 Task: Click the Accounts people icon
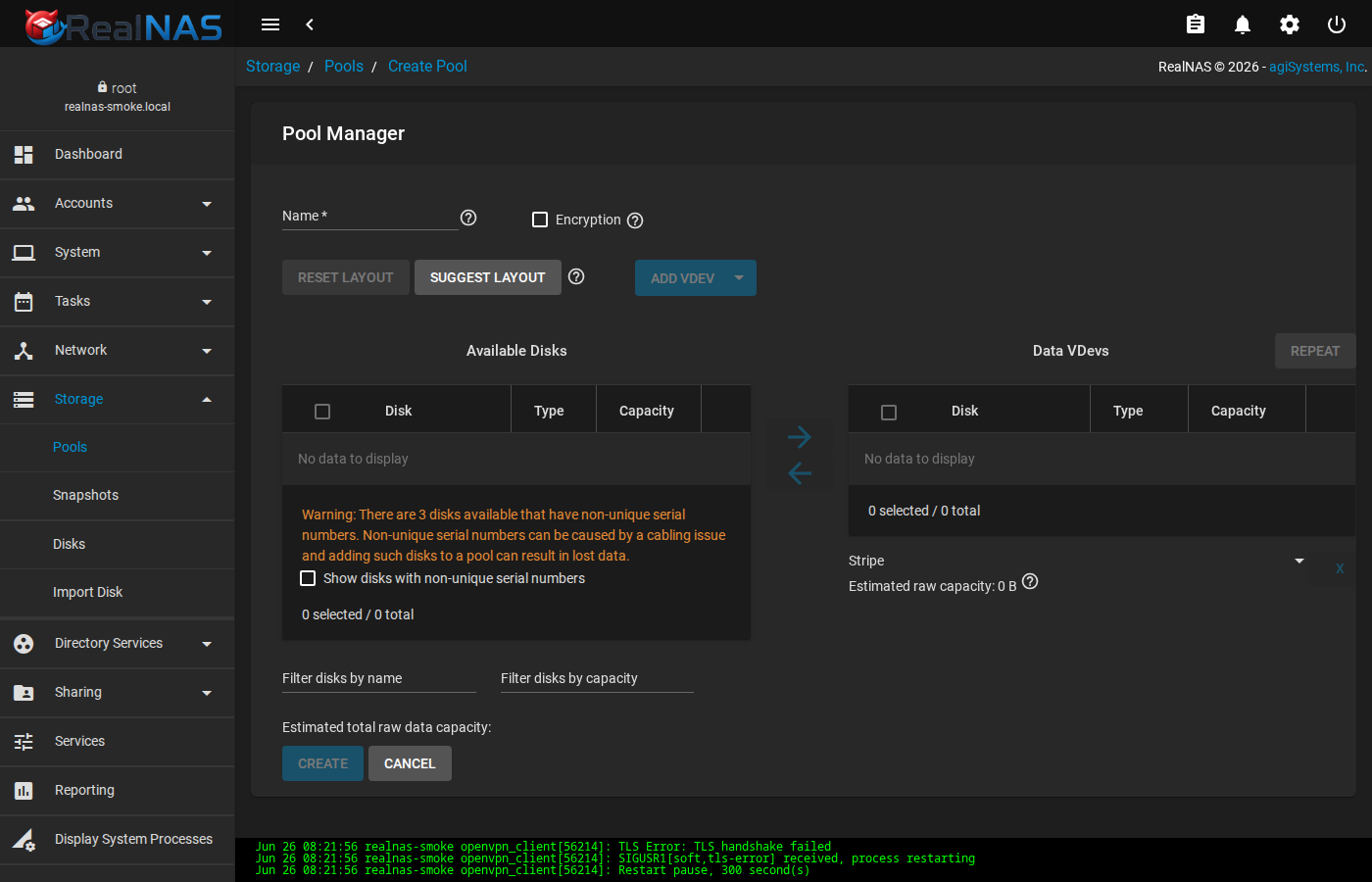[24, 203]
